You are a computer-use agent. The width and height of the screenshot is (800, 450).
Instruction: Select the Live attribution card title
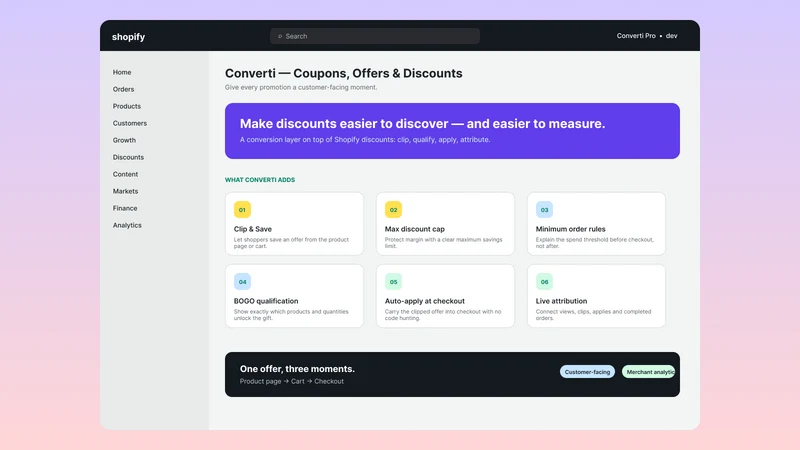coord(561,301)
